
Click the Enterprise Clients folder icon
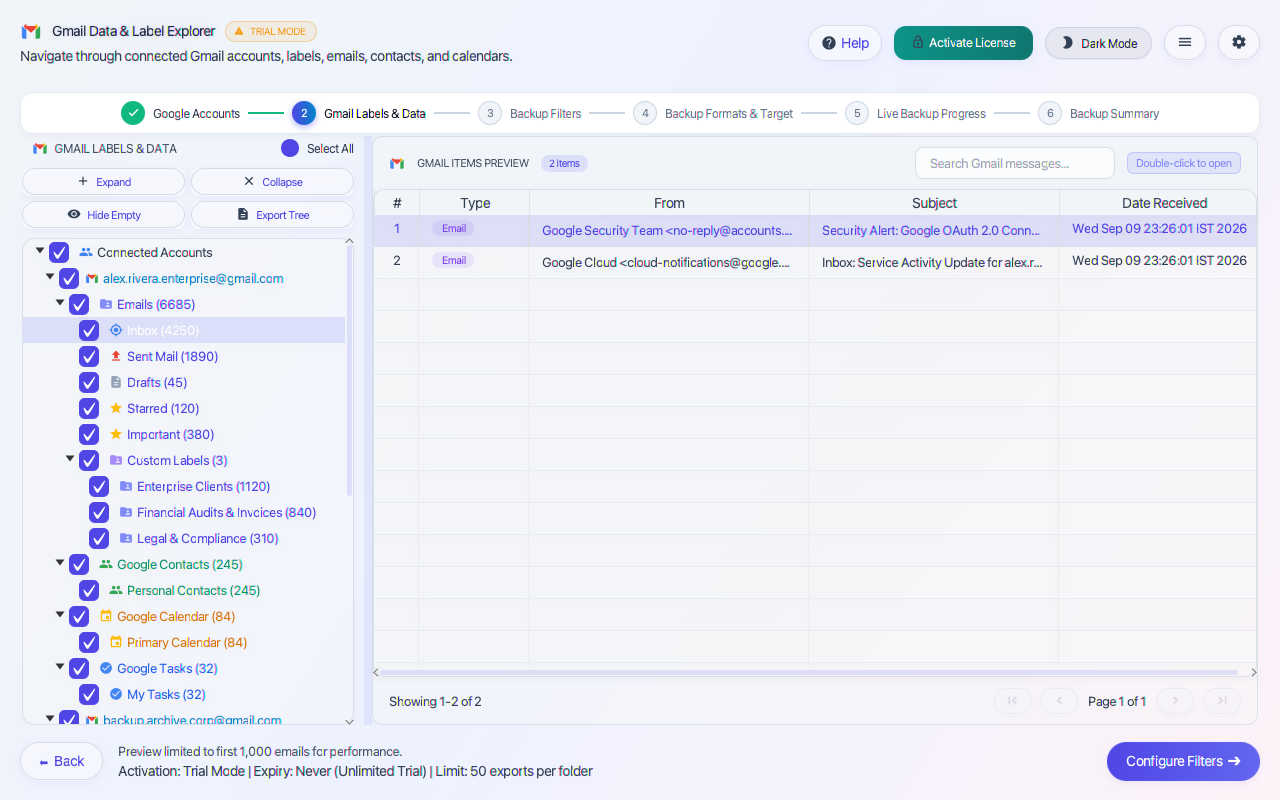click(125, 486)
